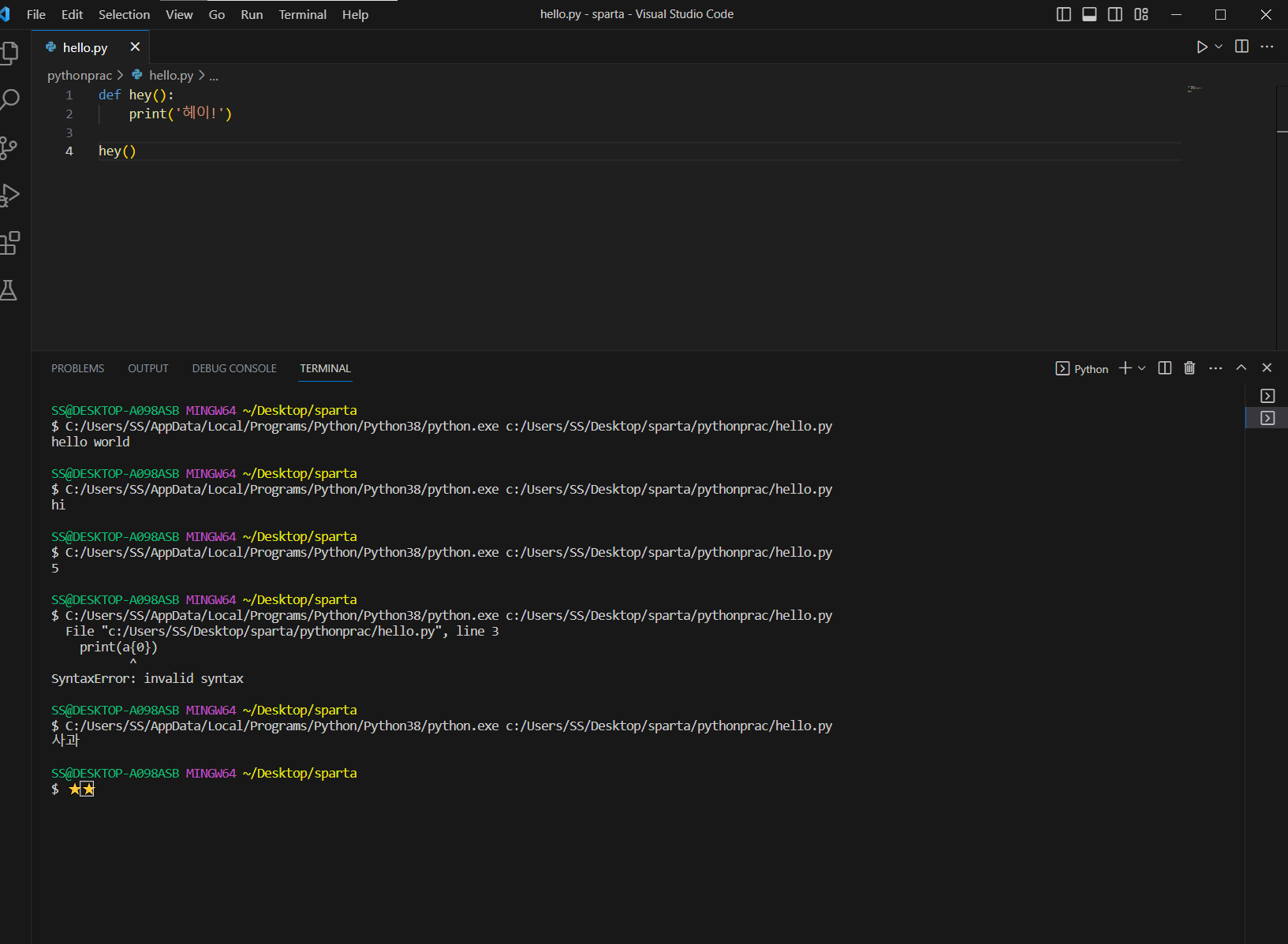Select the TERMINAL panel tab
This screenshot has width=1288, height=944.
[x=325, y=368]
